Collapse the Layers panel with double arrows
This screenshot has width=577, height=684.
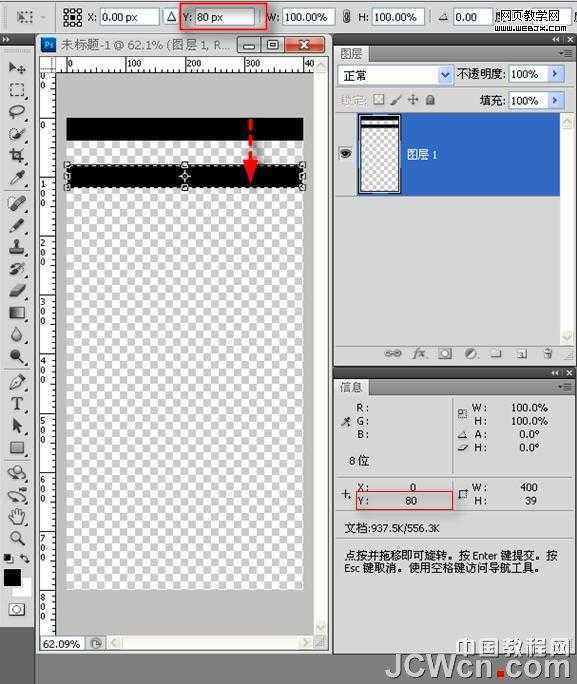tap(555, 39)
